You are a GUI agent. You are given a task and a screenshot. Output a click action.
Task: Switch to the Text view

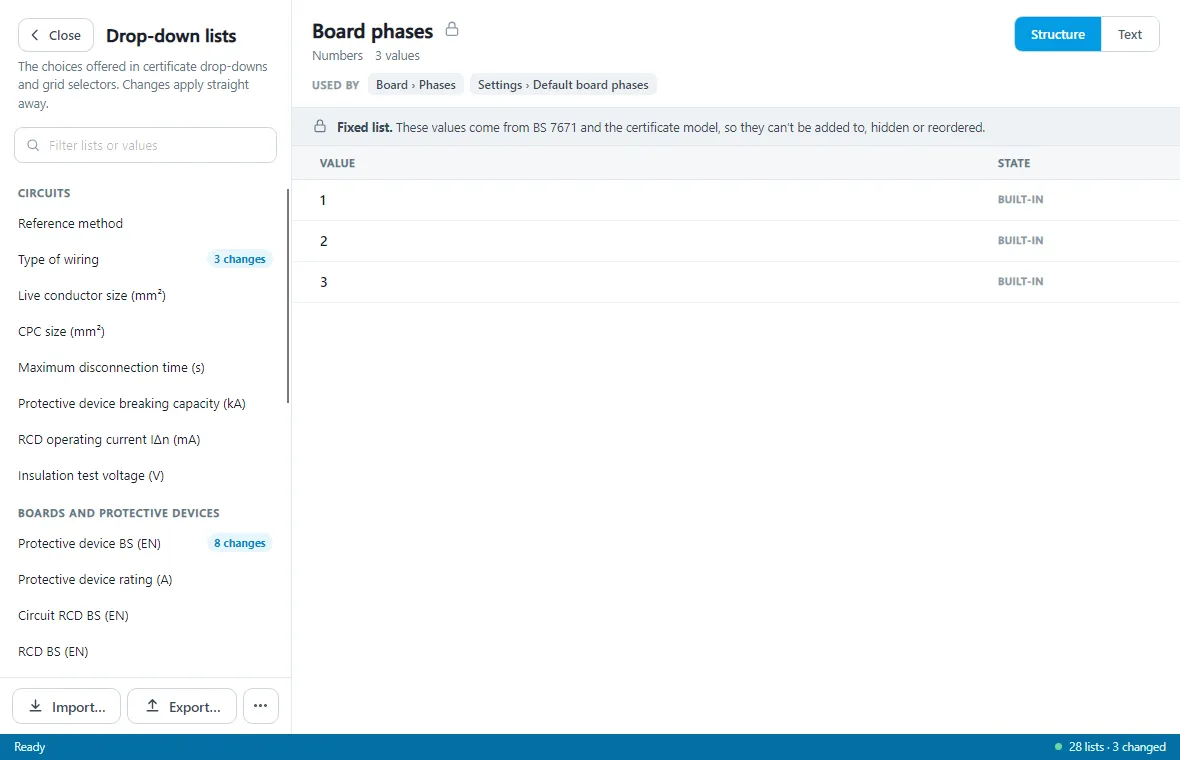click(1130, 35)
